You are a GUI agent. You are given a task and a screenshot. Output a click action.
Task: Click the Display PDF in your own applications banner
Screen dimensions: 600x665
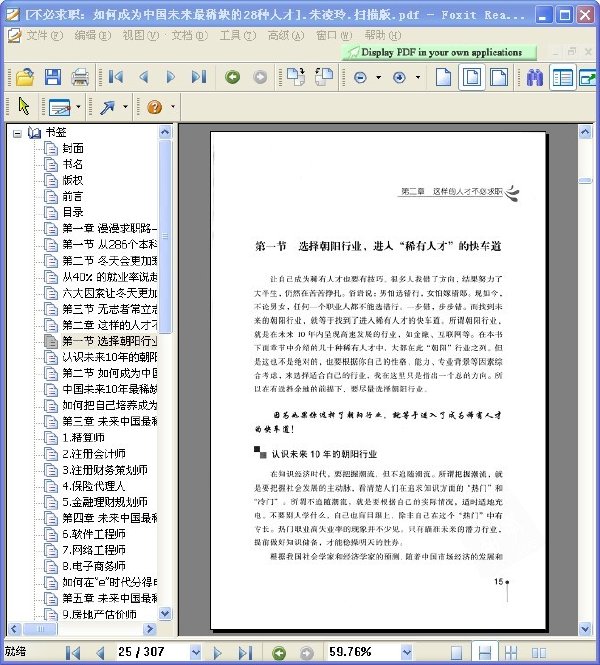click(439, 53)
